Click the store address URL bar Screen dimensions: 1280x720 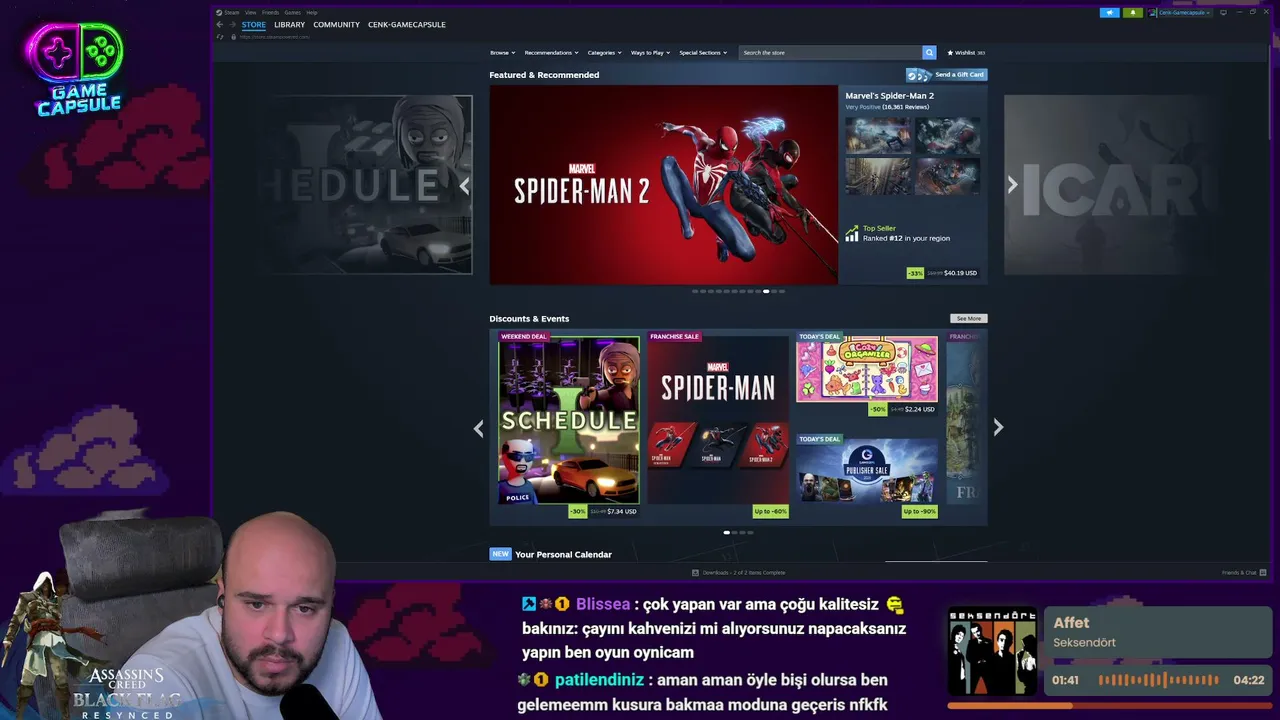[275, 37]
